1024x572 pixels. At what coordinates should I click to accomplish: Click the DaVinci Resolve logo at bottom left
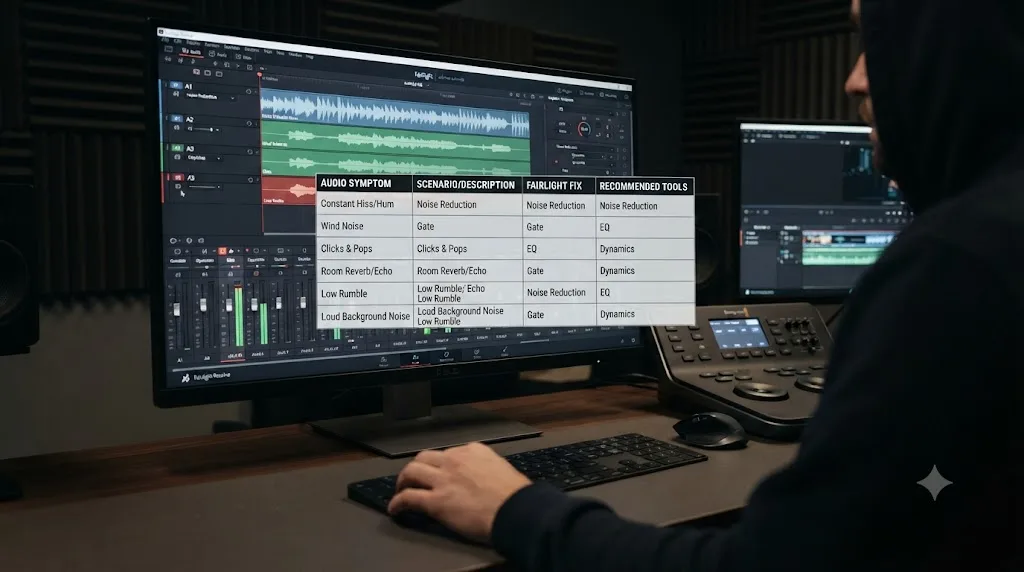[185, 378]
